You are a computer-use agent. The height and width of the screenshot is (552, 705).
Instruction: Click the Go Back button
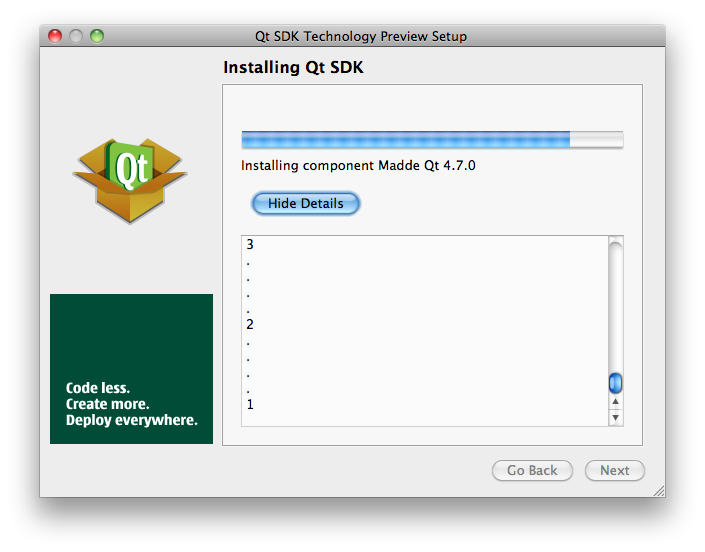coord(532,470)
